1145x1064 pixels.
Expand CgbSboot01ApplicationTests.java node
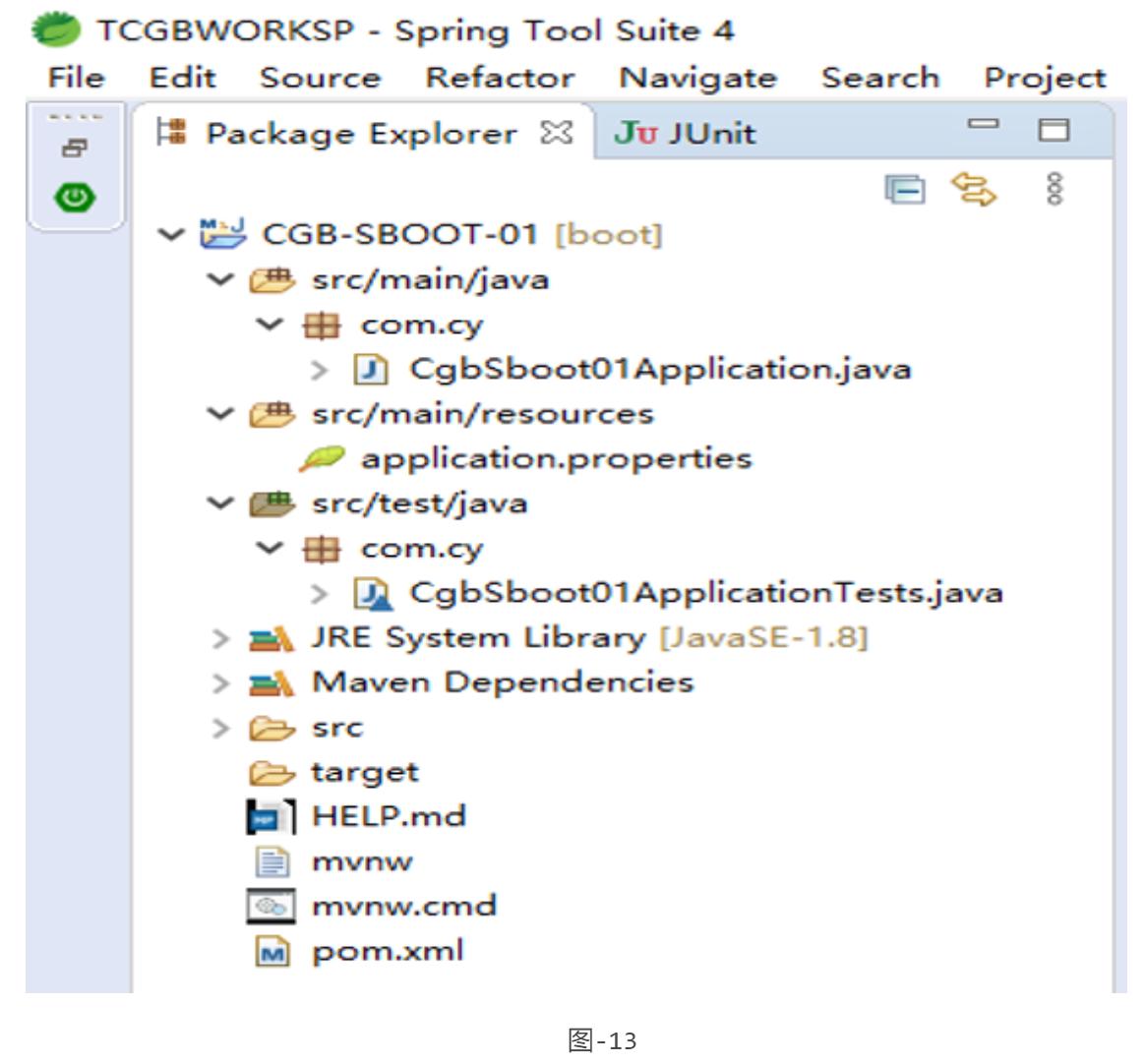pyautogui.click(x=319, y=594)
